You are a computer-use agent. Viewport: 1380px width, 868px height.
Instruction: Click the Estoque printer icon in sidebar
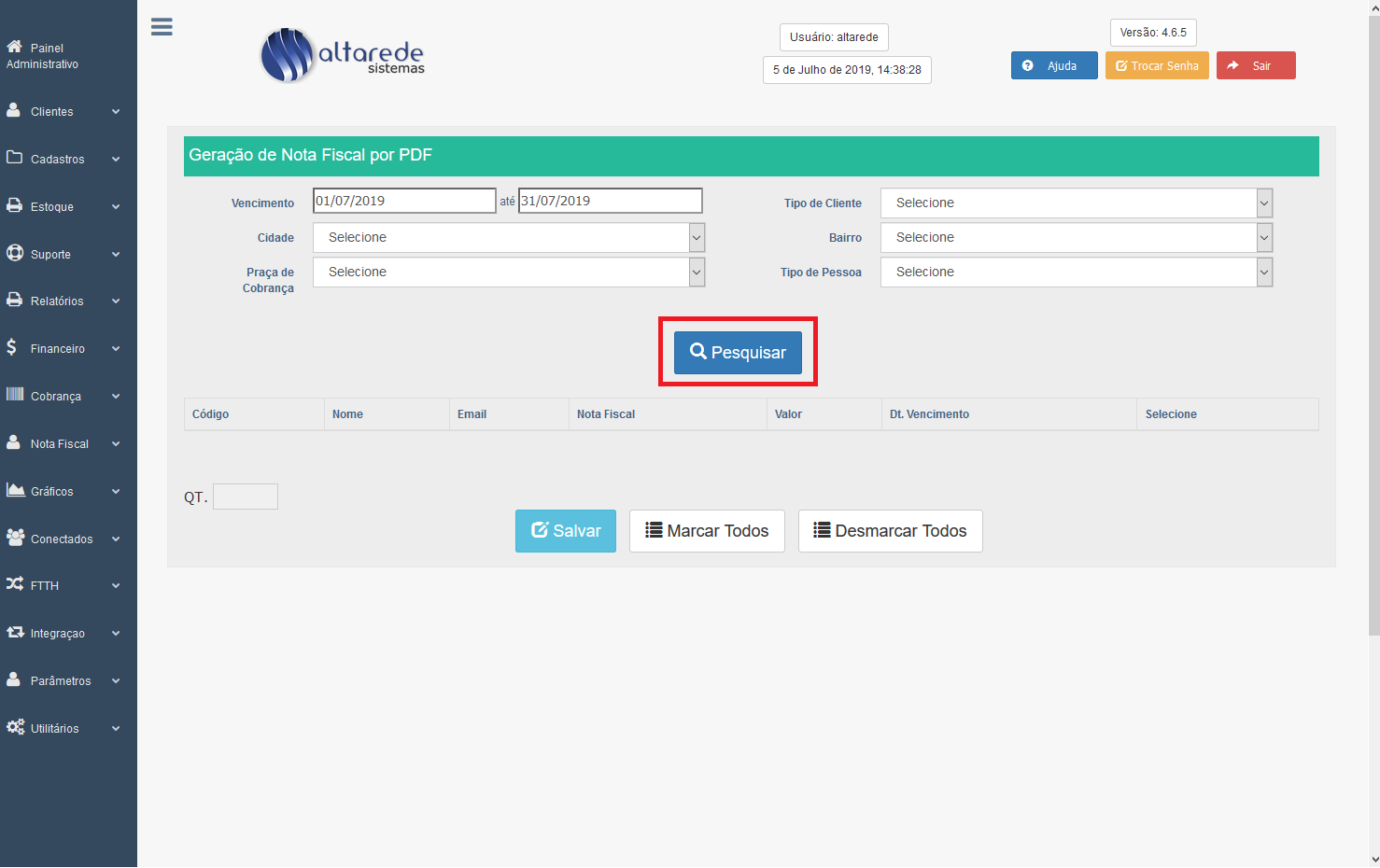(15, 205)
